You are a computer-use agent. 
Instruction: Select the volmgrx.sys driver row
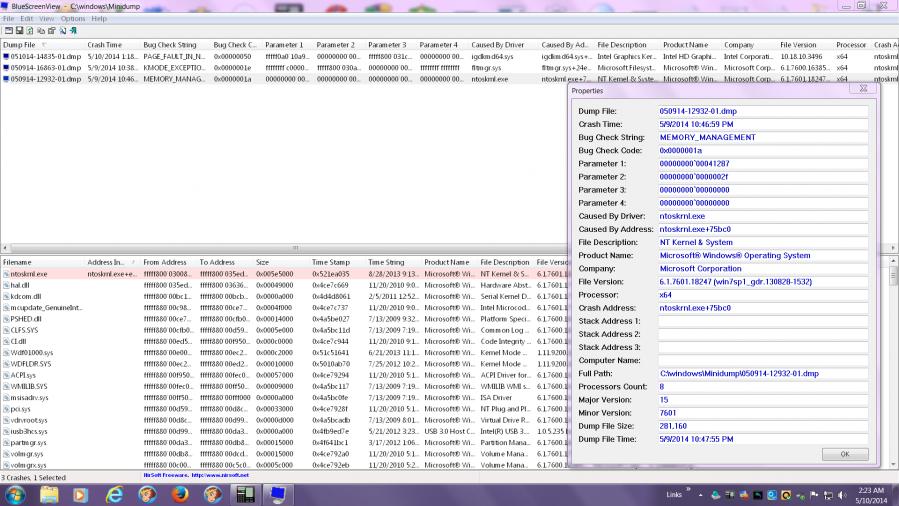pyautogui.click(x=284, y=465)
